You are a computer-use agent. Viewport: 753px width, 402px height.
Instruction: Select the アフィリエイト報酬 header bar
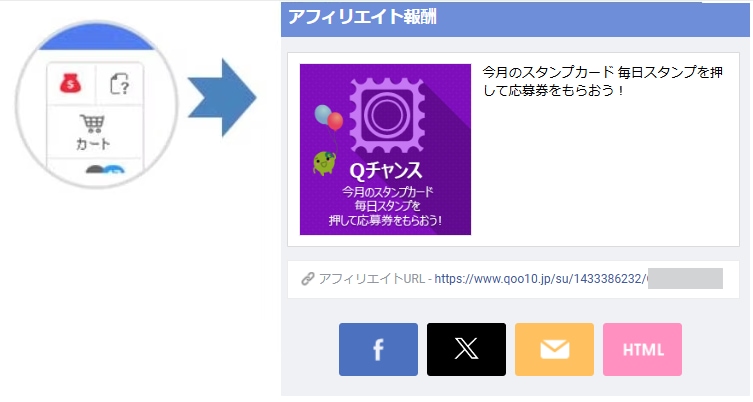click(x=515, y=19)
